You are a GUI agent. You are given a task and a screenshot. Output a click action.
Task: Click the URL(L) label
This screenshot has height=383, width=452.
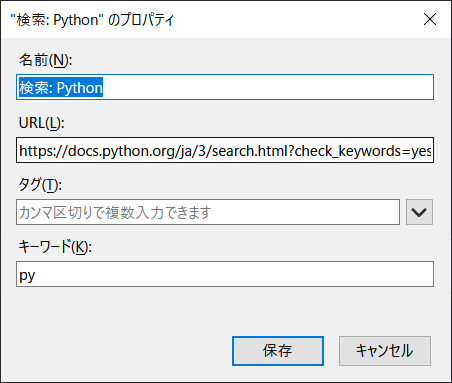click(x=41, y=123)
